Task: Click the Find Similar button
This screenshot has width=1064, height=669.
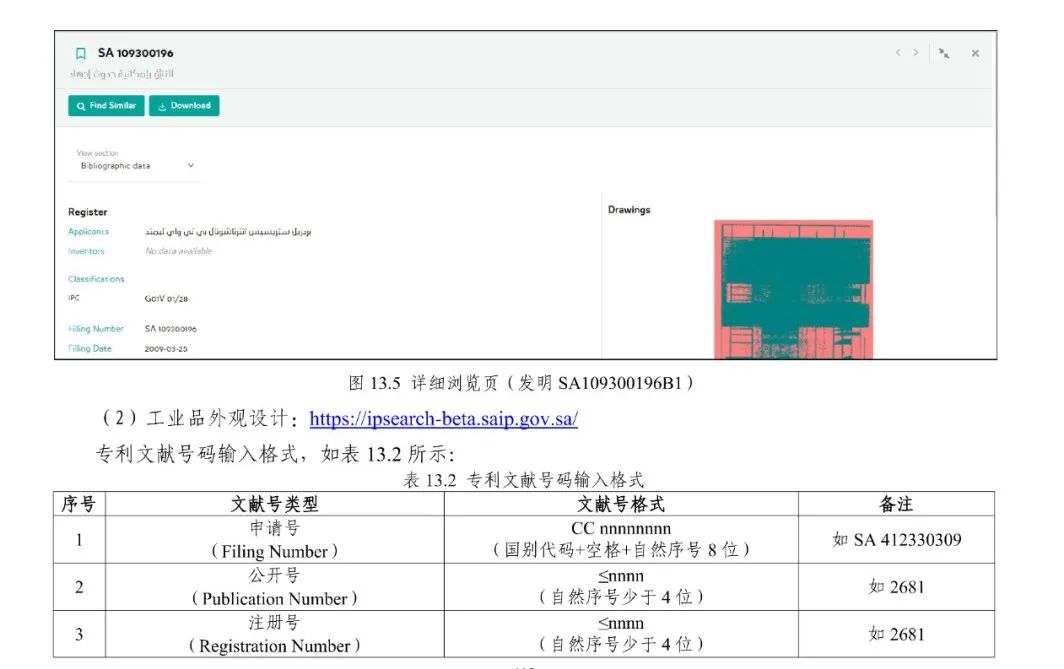Action: pyautogui.click(x=106, y=106)
